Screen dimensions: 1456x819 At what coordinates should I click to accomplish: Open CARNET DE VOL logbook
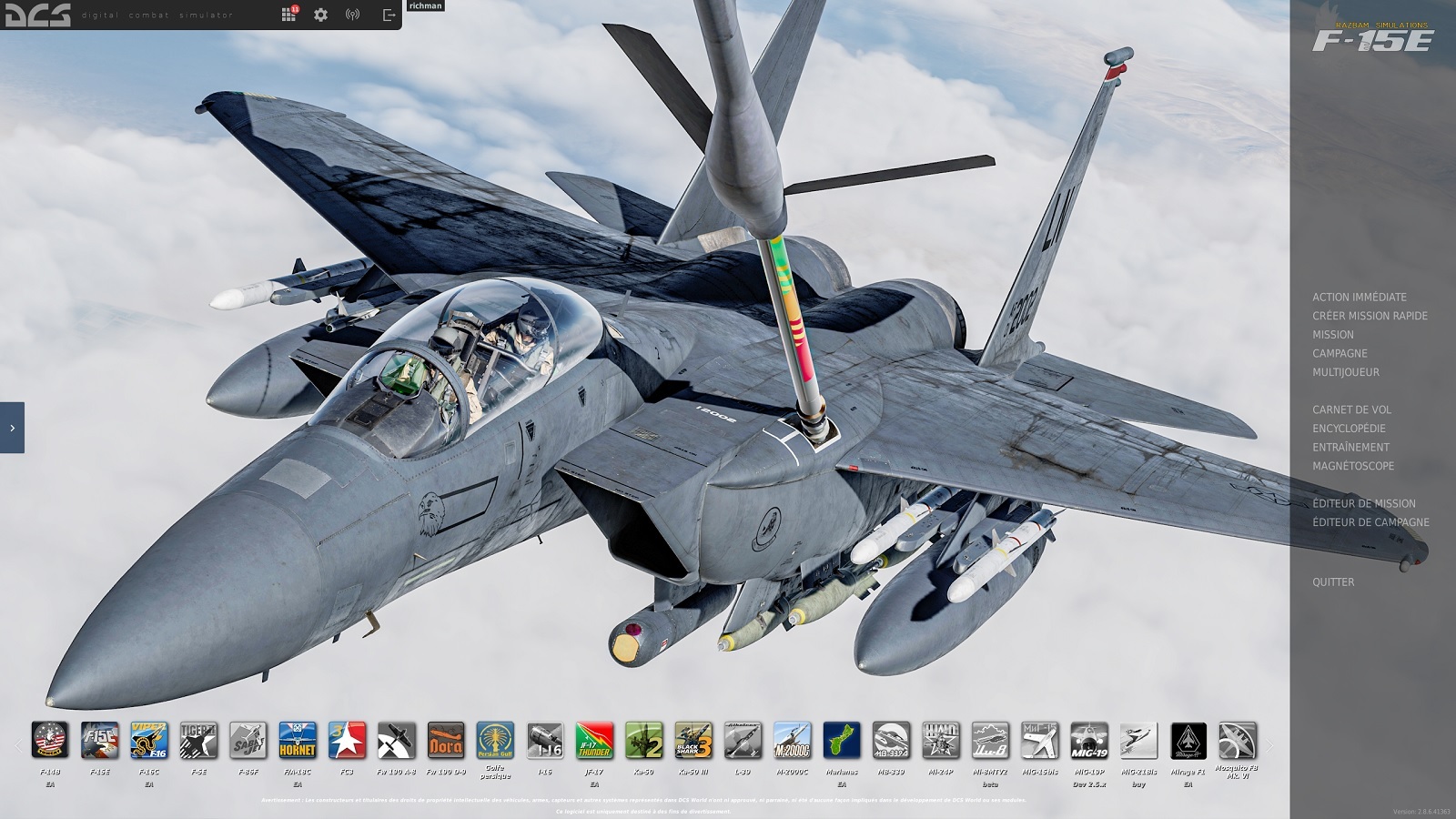1351,409
